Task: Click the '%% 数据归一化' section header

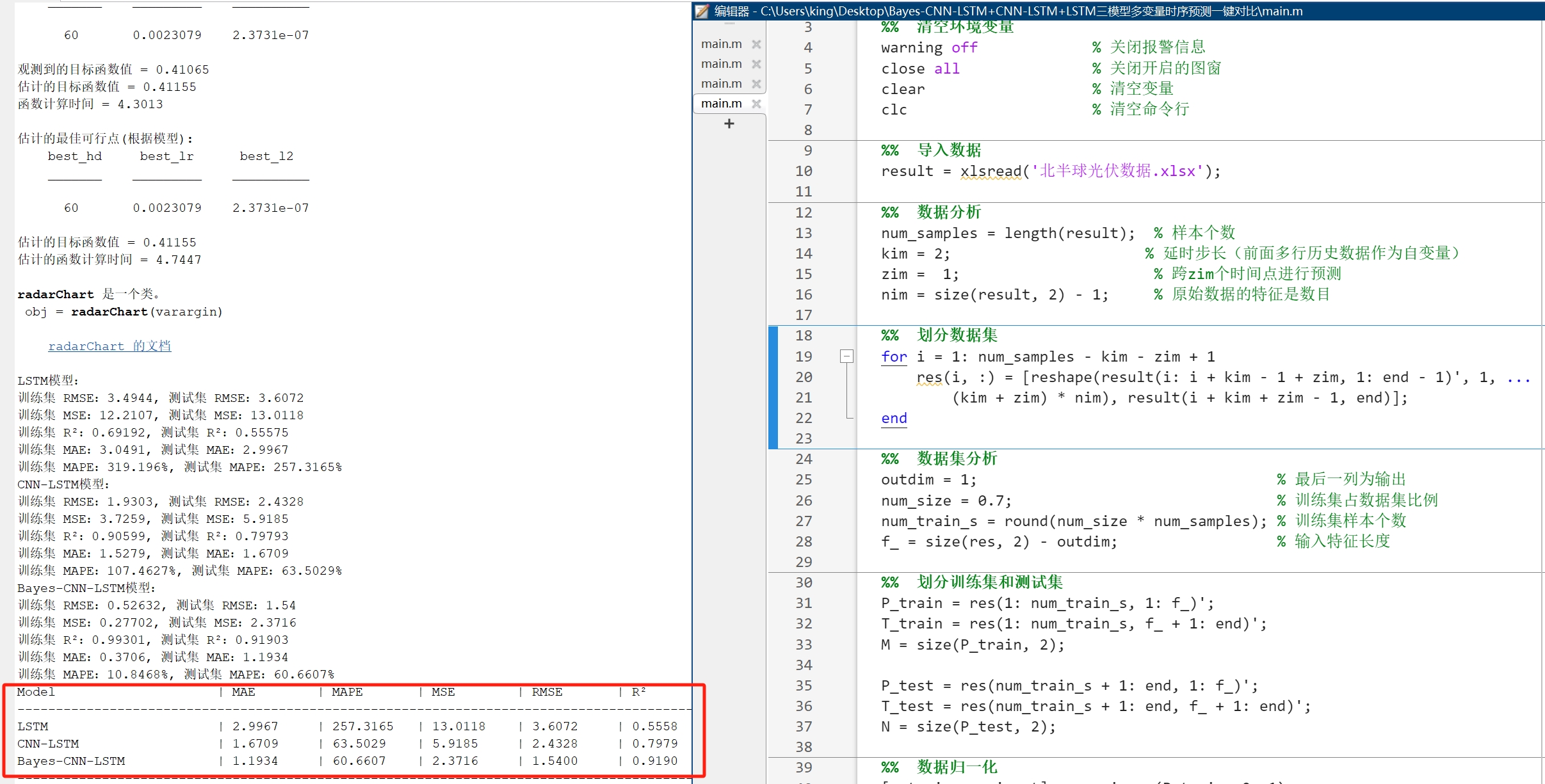Action: pyautogui.click(x=939, y=767)
